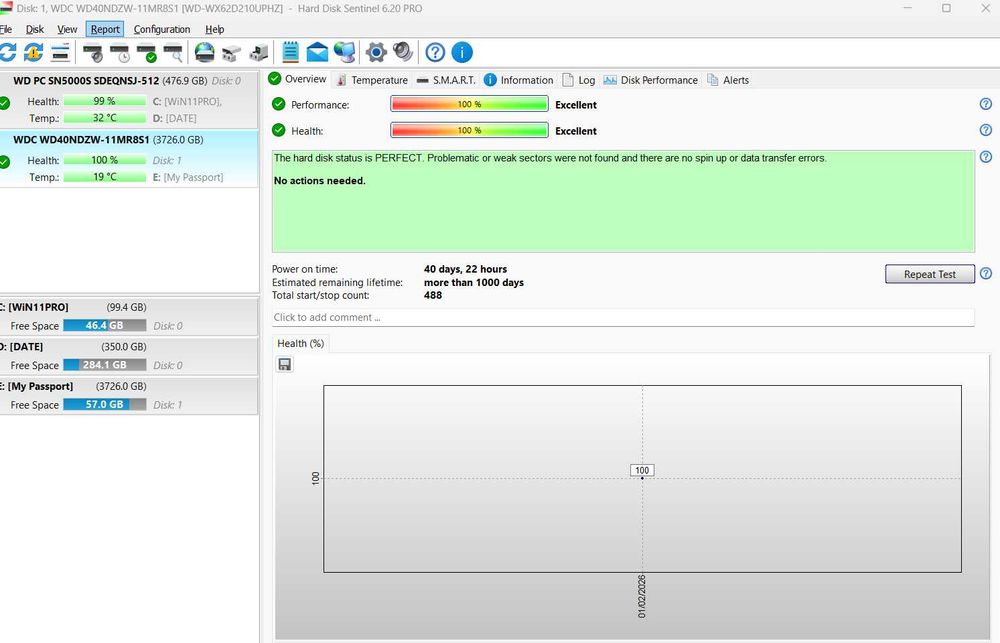Click the start/stop count value 488
The height and width of the screenshot is (643, 1000).
click(x=433, y=295)
